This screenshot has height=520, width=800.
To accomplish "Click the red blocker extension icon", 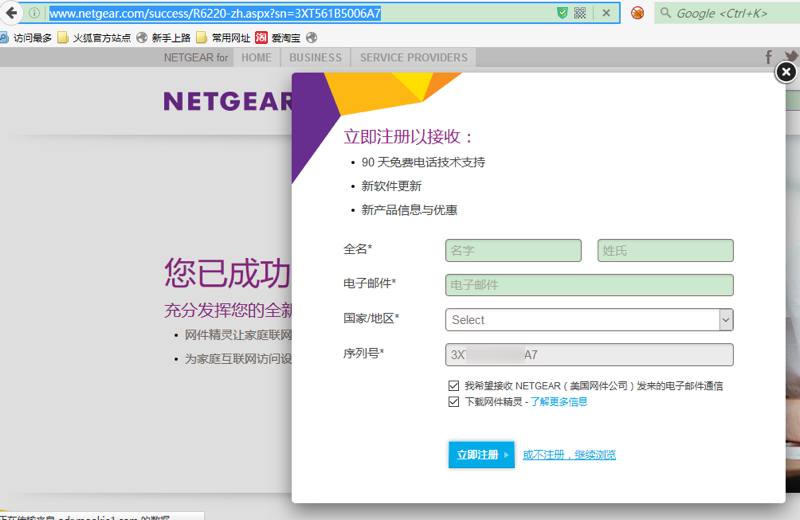I will (x=637, y=13).
